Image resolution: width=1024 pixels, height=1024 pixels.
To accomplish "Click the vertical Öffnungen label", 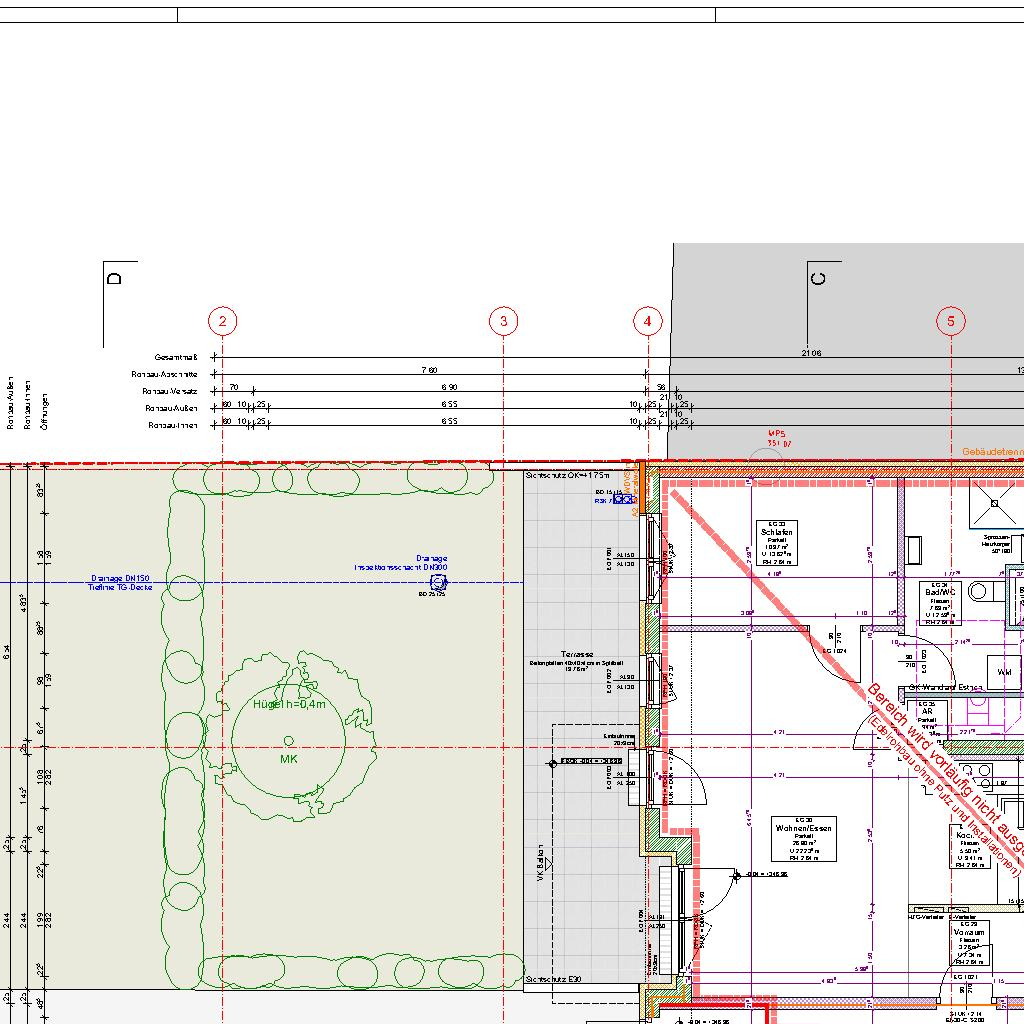I will point(44,411).
